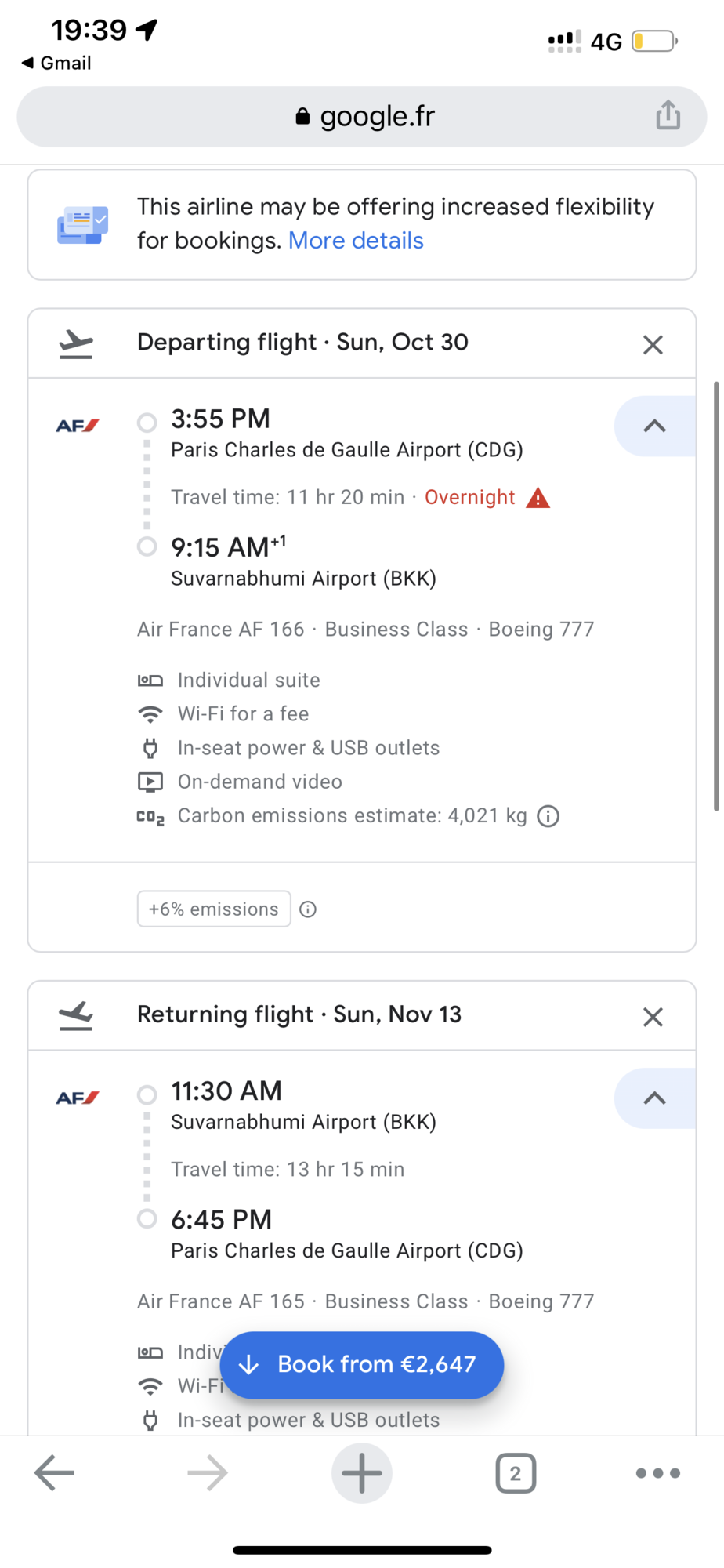724x1568 pixels.
Task: Tap the overnight warning triangle icon
Action: click(x=538, y=498)
